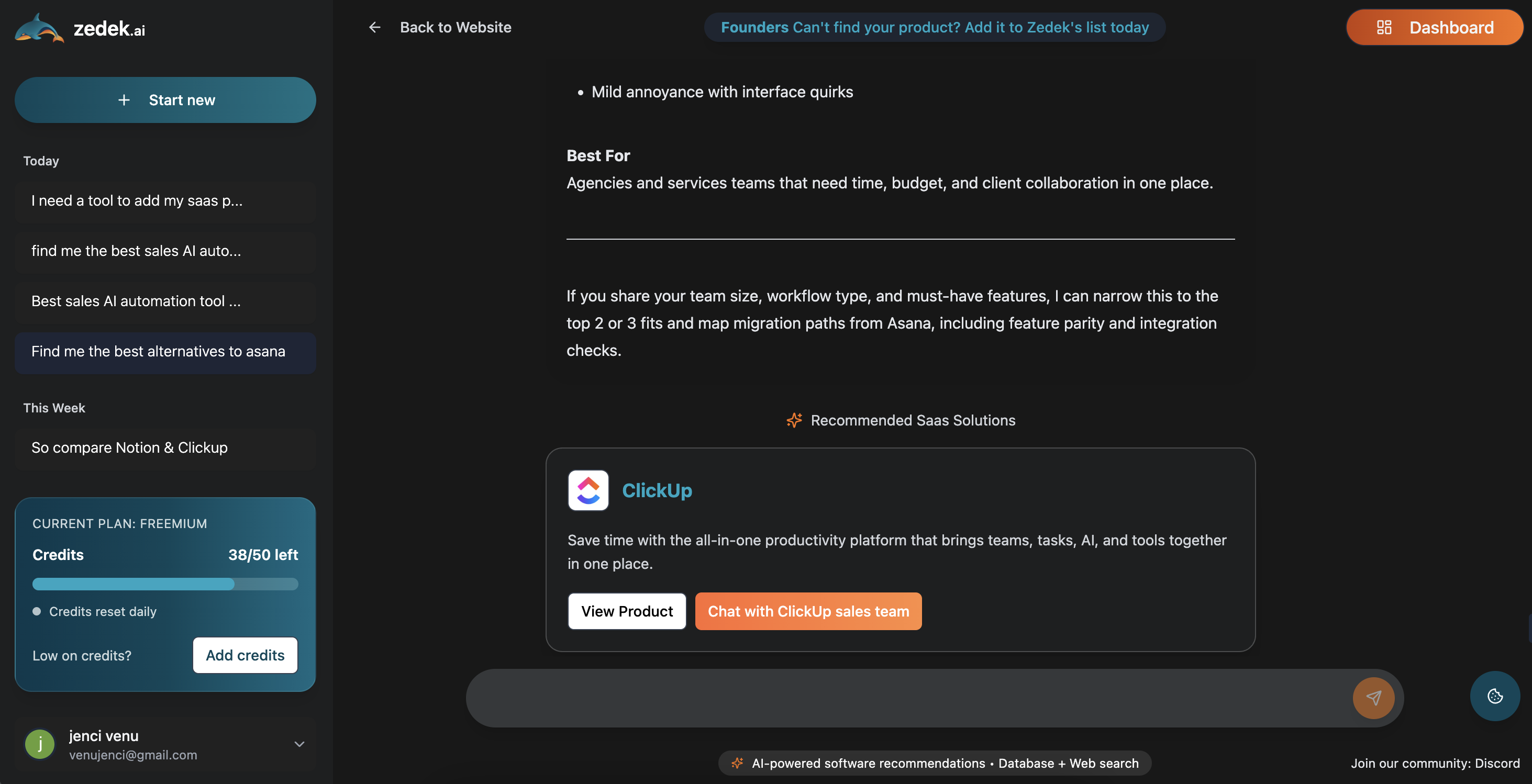The width and height of the screenshot is (1532, 784).
Task: Click the plus icon on Start new
Action: pos(124,100)
